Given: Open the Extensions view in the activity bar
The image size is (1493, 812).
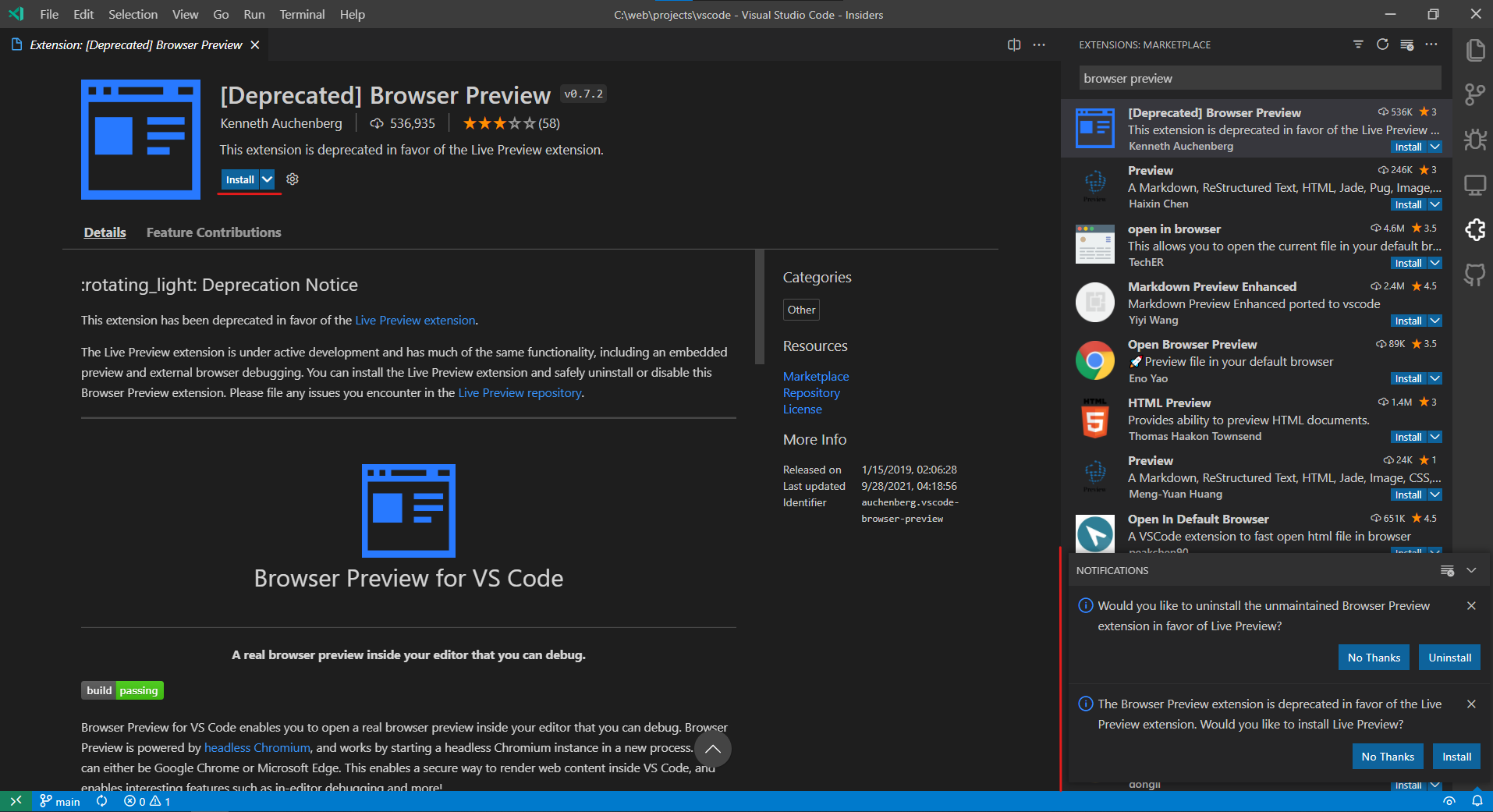Looking at the screenshot, I should click(x=1475, y=230).
